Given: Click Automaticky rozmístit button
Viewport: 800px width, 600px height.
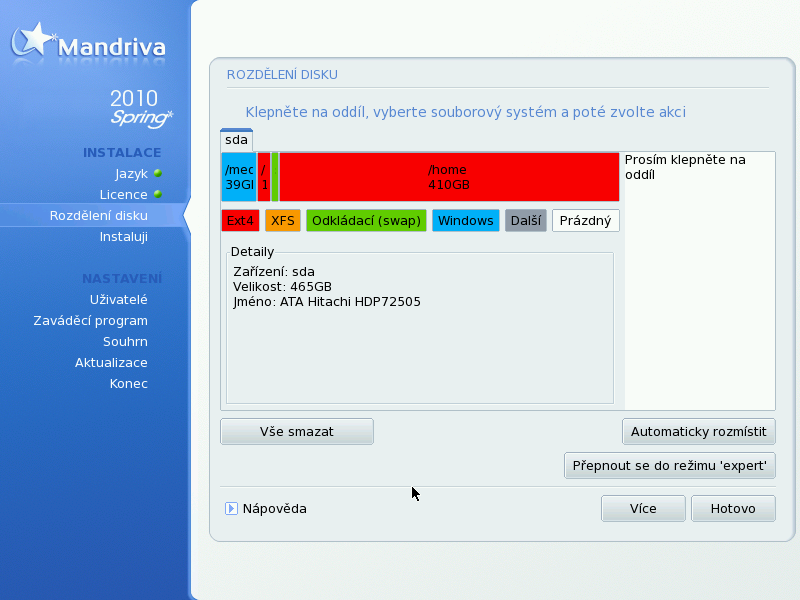Looking at the screenshot, I should (x=698, y=432).
